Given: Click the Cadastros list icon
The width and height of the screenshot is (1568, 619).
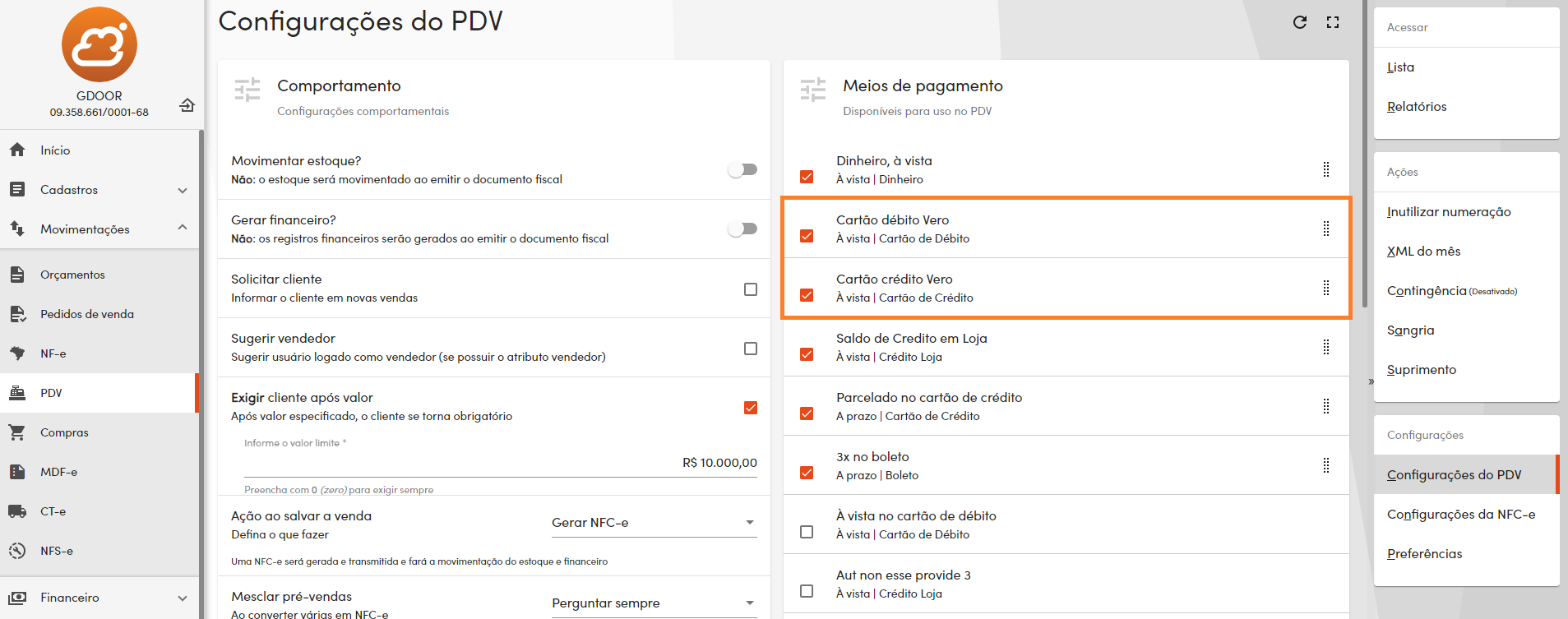Looking at the screenshot, I should (17, 189).
